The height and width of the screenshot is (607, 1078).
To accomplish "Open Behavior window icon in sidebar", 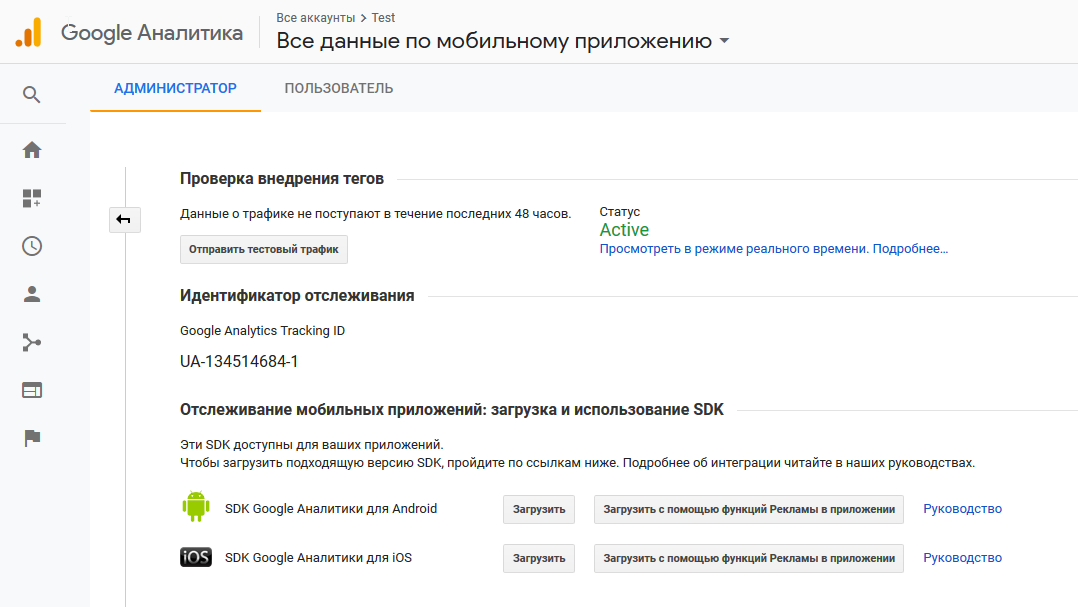I will click(32, 390).
